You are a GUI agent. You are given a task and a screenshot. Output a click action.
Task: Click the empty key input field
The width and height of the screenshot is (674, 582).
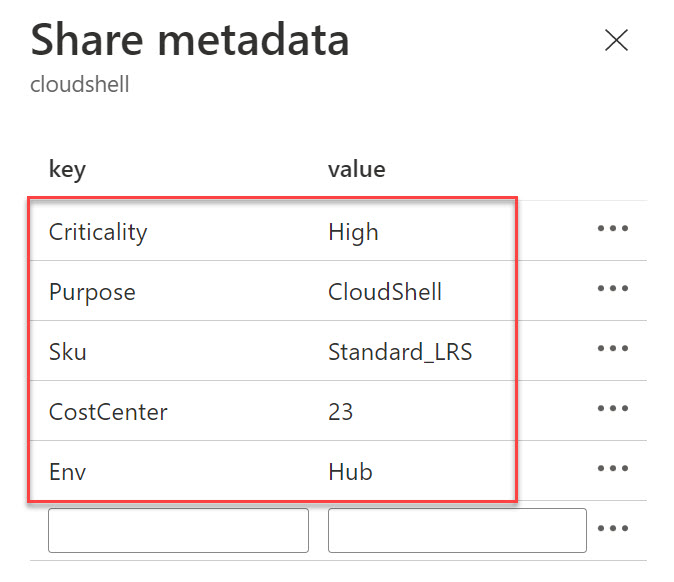[x=178, y=530]
